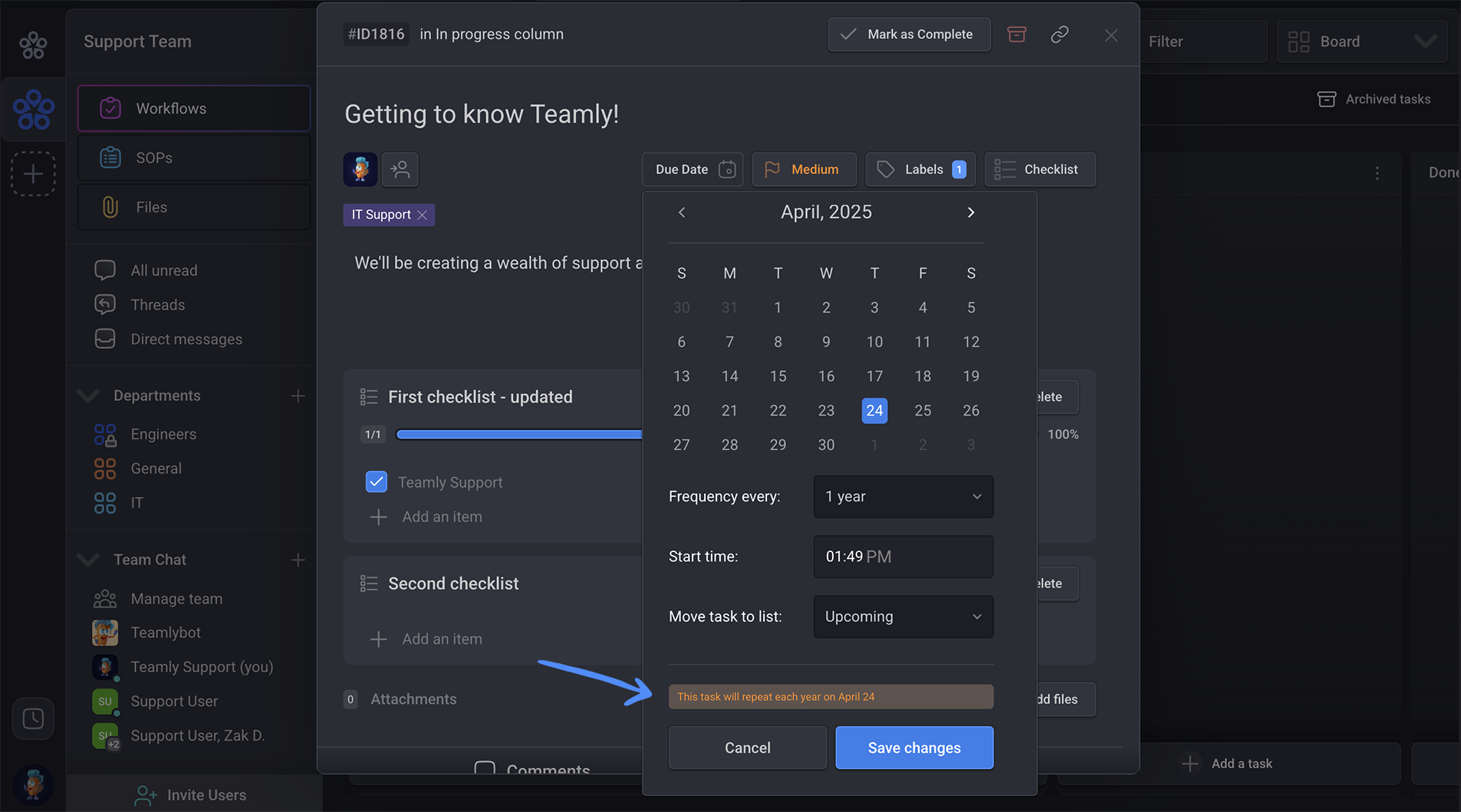
Task: Select April 30 in the calendar
Action: [826, 445]
